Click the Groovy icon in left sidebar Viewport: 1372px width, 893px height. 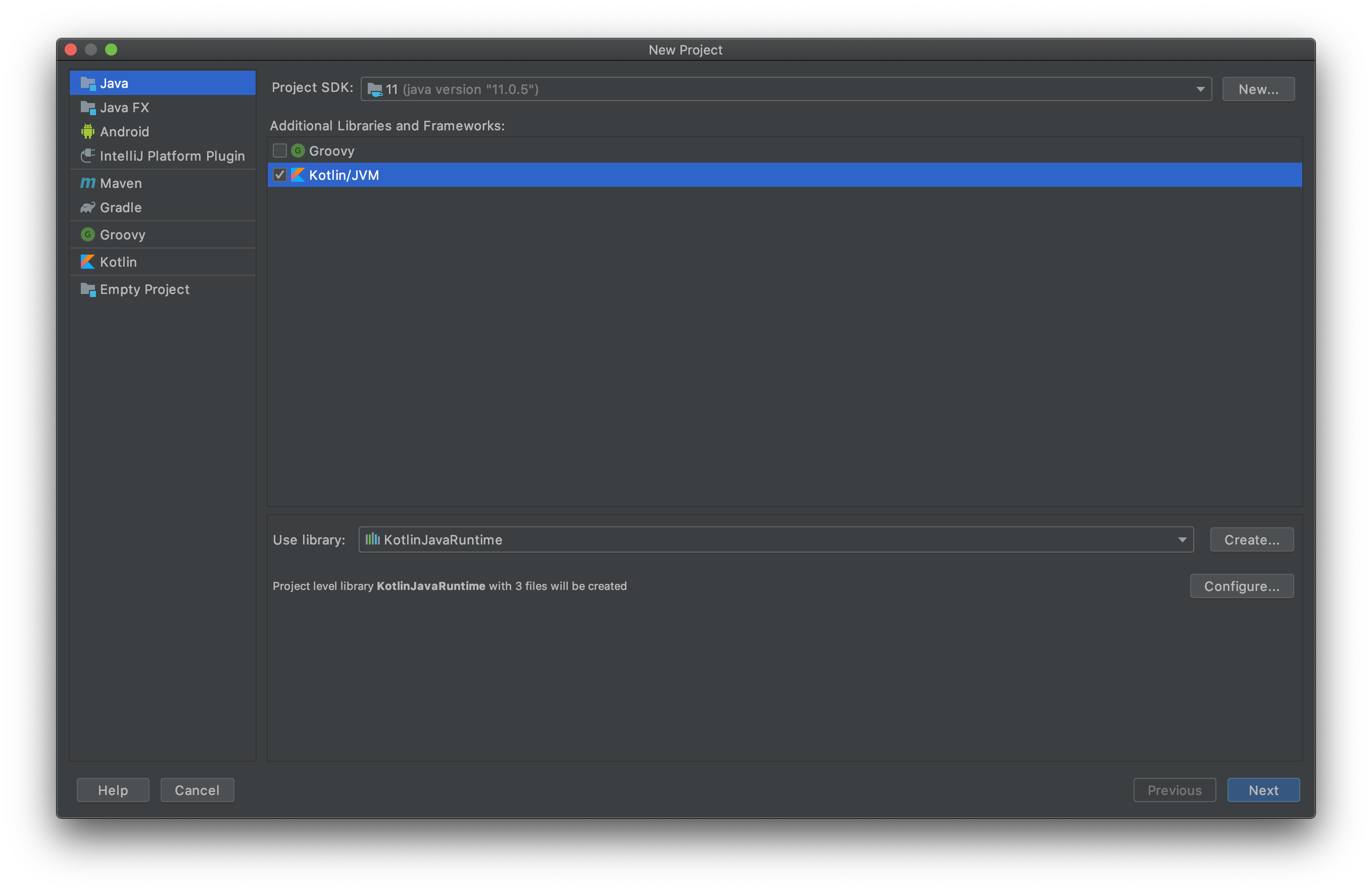click(87, 235)
